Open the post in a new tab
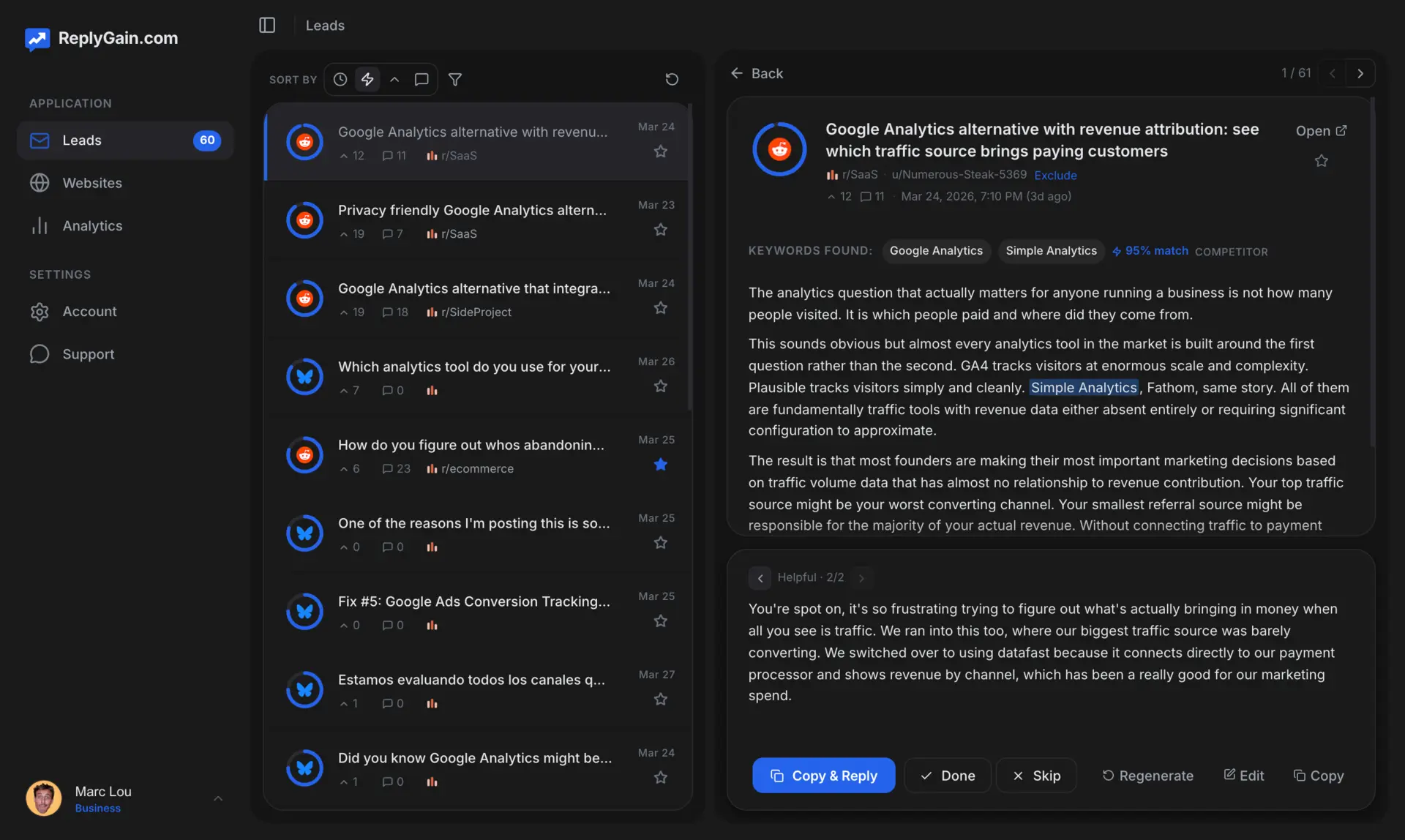This screenshot has height=840, width=1405. 1321,131
